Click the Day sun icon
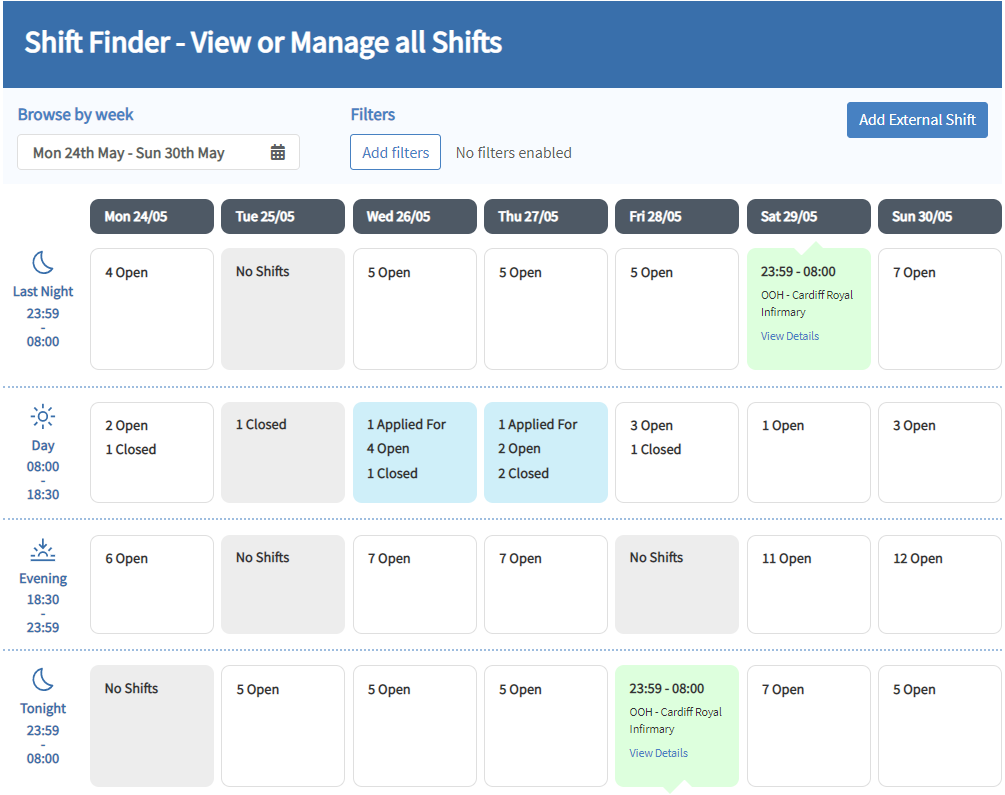 click(43, 417)
